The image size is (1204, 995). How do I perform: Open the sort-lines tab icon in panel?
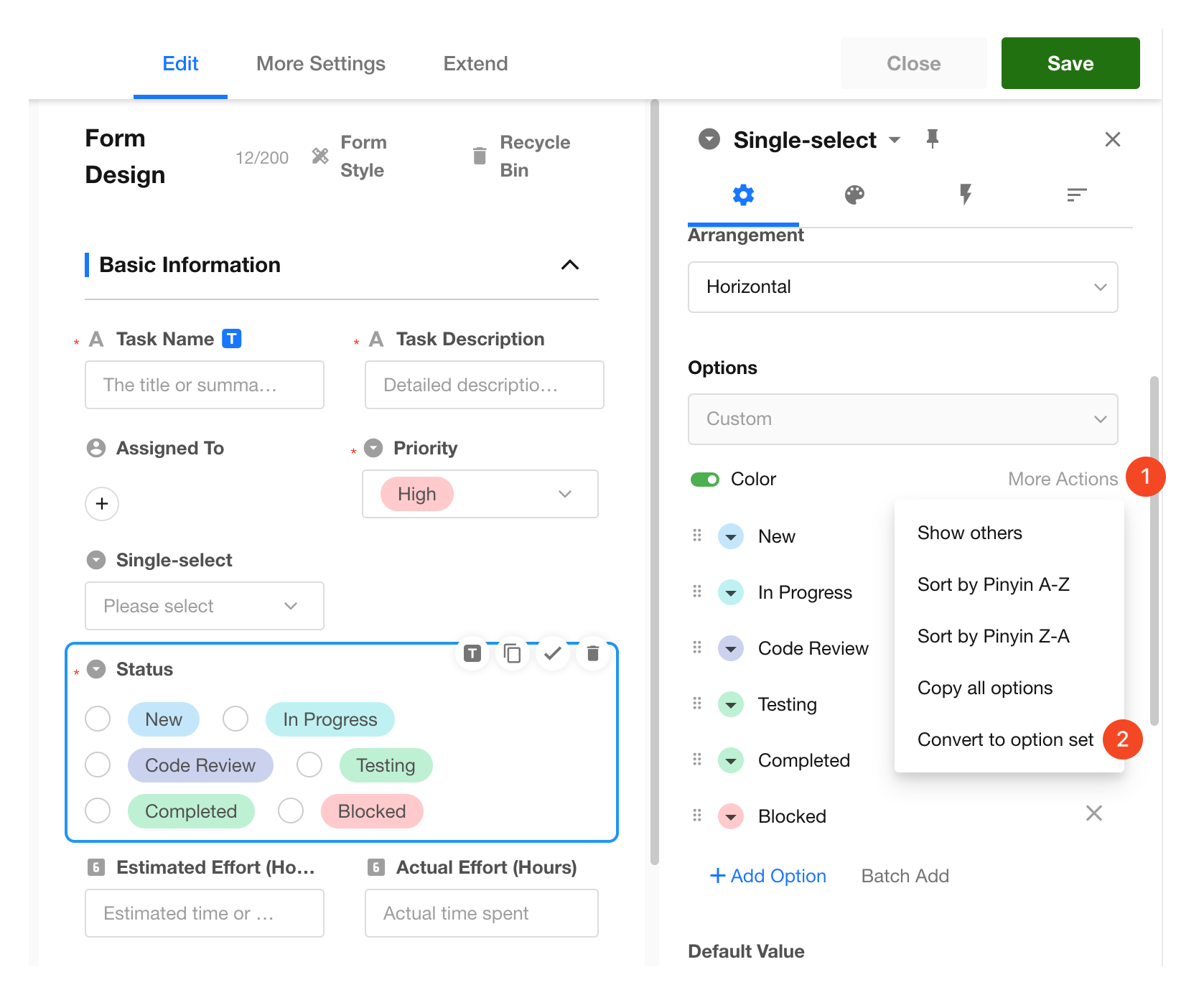pos(1076,195)
